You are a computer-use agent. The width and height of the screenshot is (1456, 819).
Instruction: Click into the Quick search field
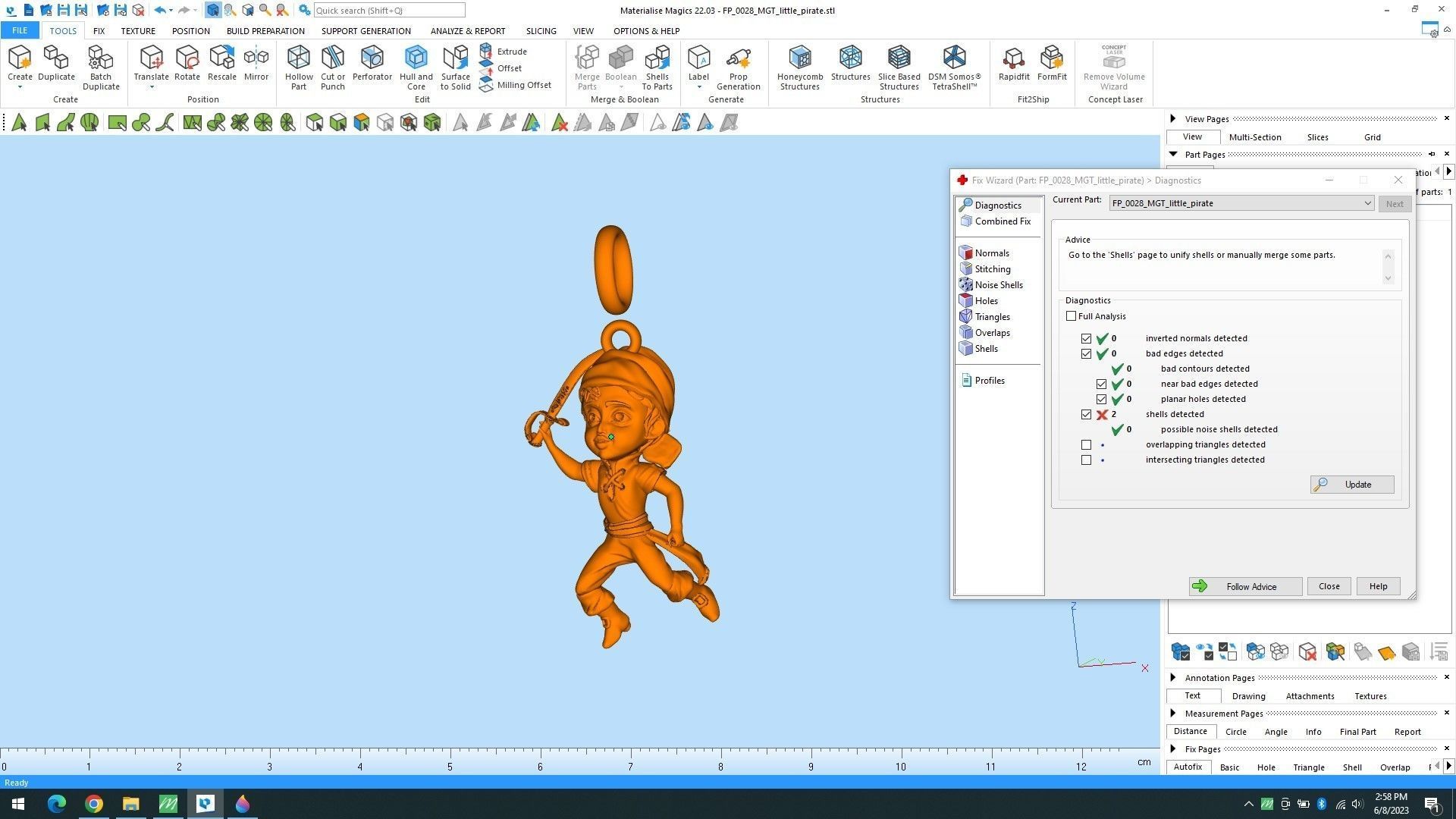click(x=388, y=11)
